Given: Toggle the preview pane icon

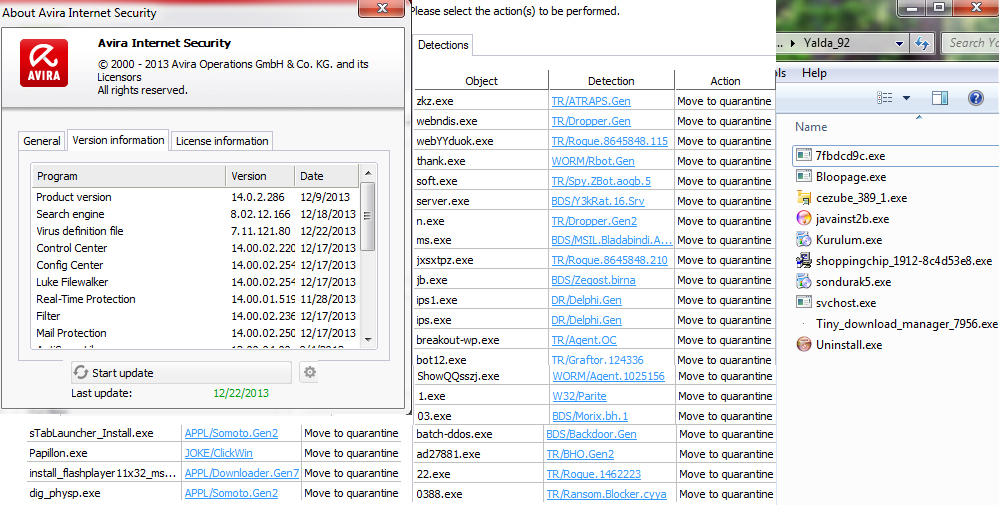Looking at the screenshot, I should [940, 98].
